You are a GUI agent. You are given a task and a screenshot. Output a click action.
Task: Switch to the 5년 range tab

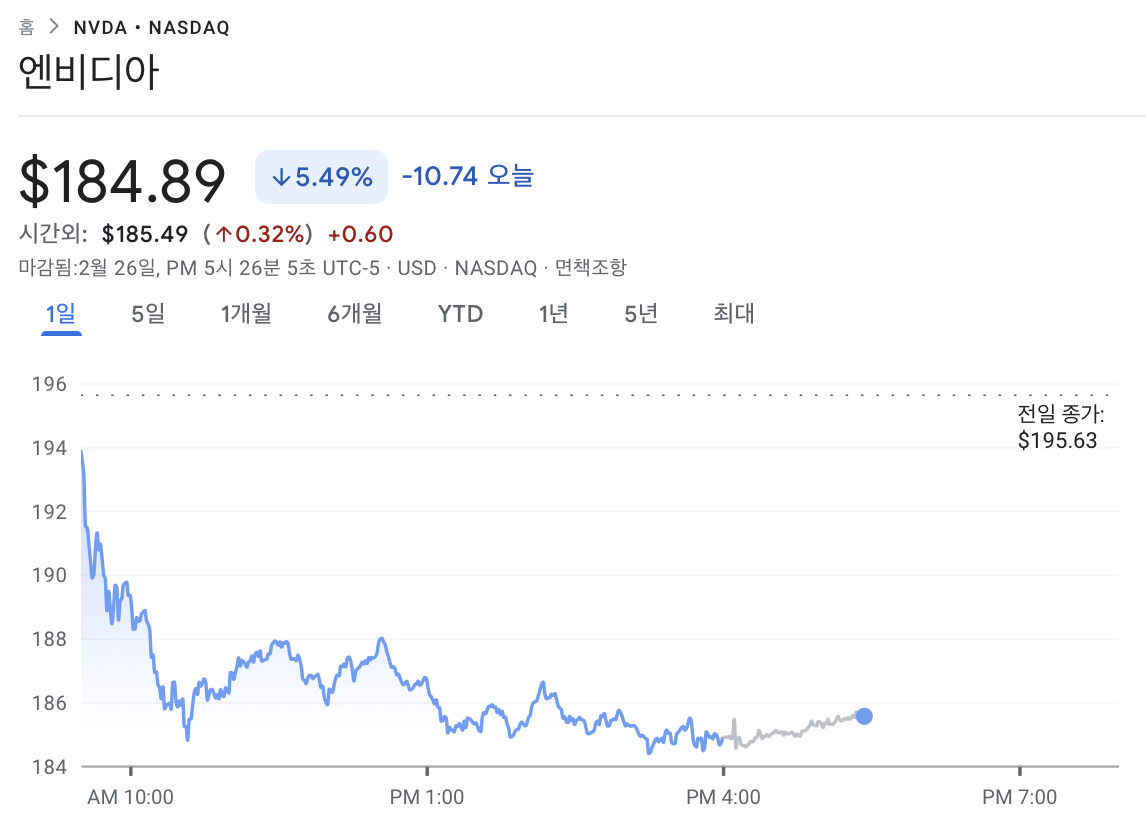(x=641, y=314)
